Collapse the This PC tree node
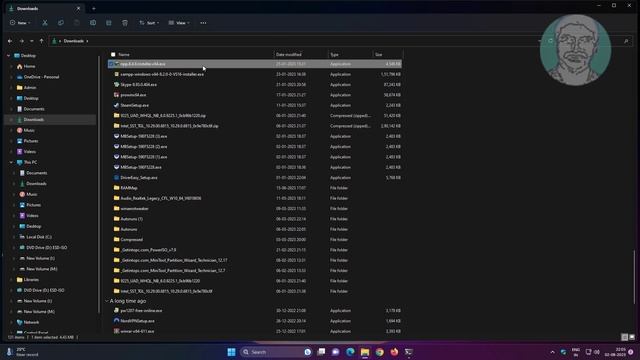The height and width of the screenshot is (360, 640). point(11,162)
